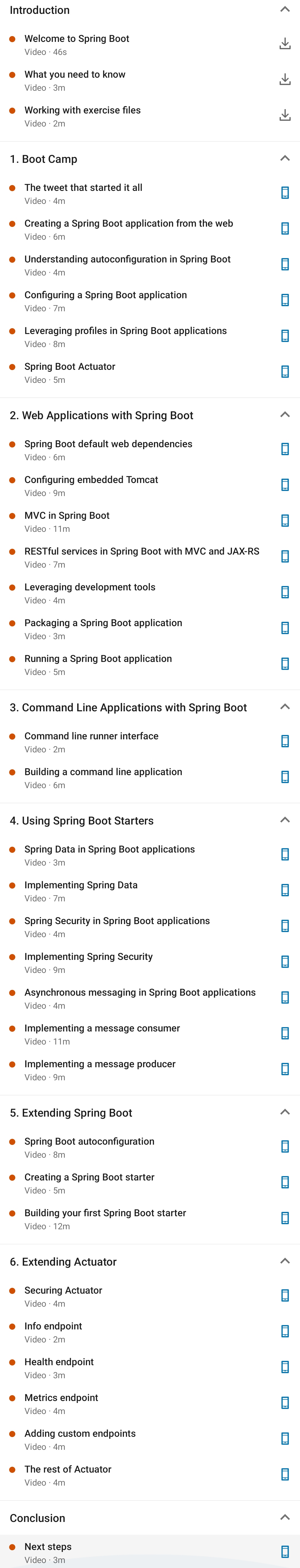Tap phone icon for Adding custom endpoints

[x=285, y=1438]
